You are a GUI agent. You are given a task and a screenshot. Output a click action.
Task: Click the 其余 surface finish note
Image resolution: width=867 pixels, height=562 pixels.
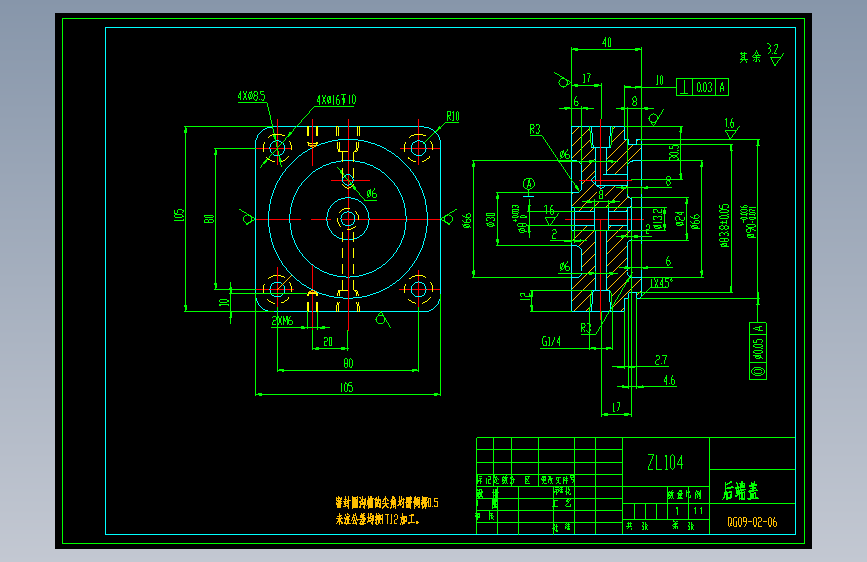pos(750,57)
